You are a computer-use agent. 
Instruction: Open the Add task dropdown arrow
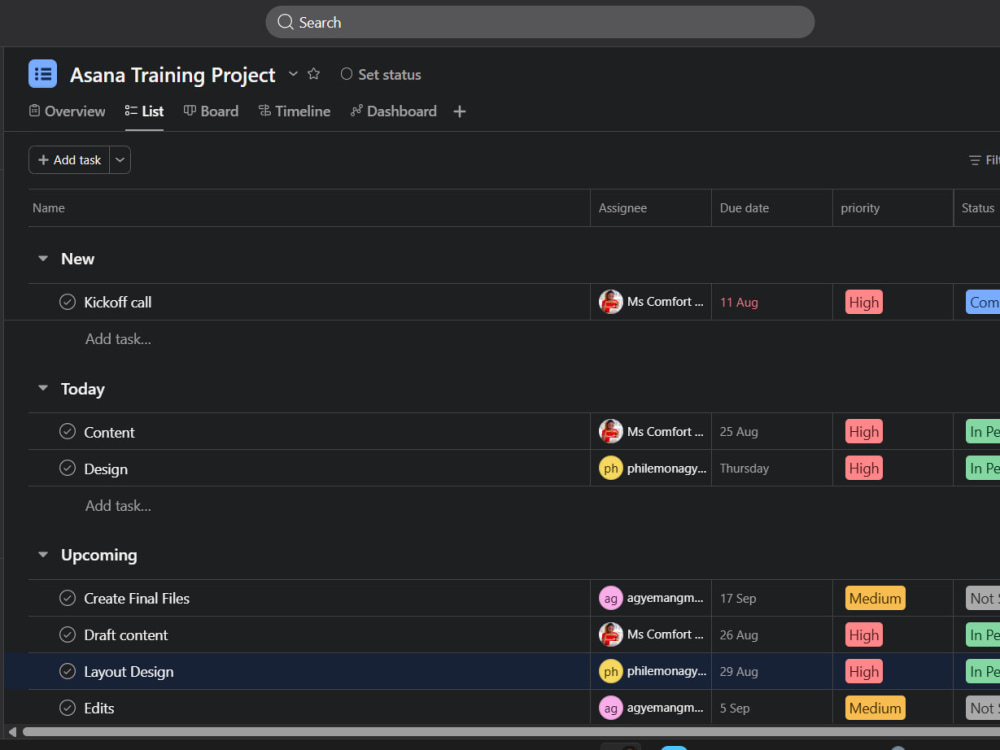120,160
